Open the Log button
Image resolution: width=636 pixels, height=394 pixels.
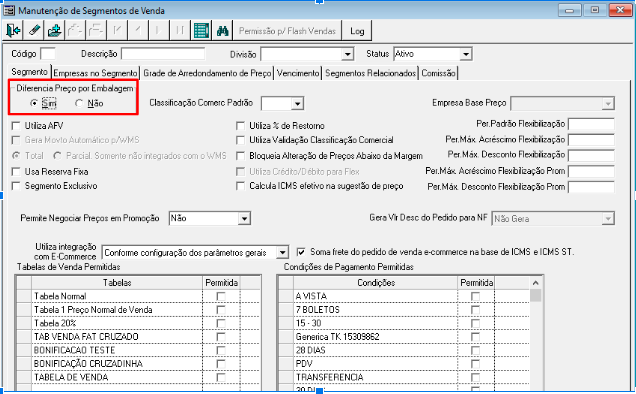point(357,31)
